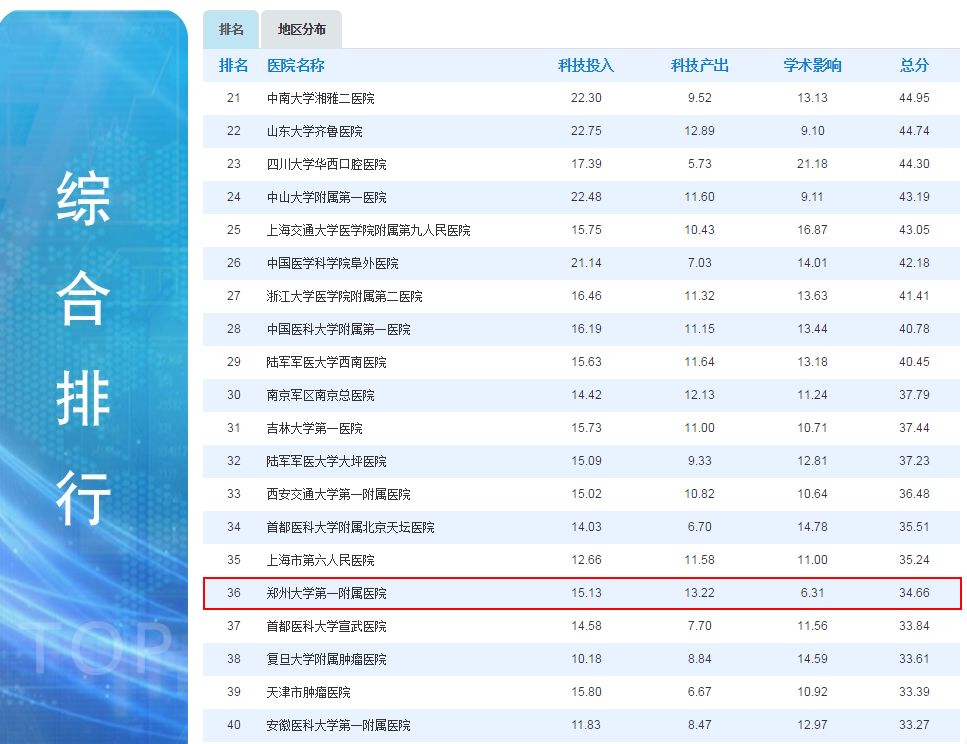967x744 pixels.
Task: Switch to the 排名 tab
Action: pos(231,29)
